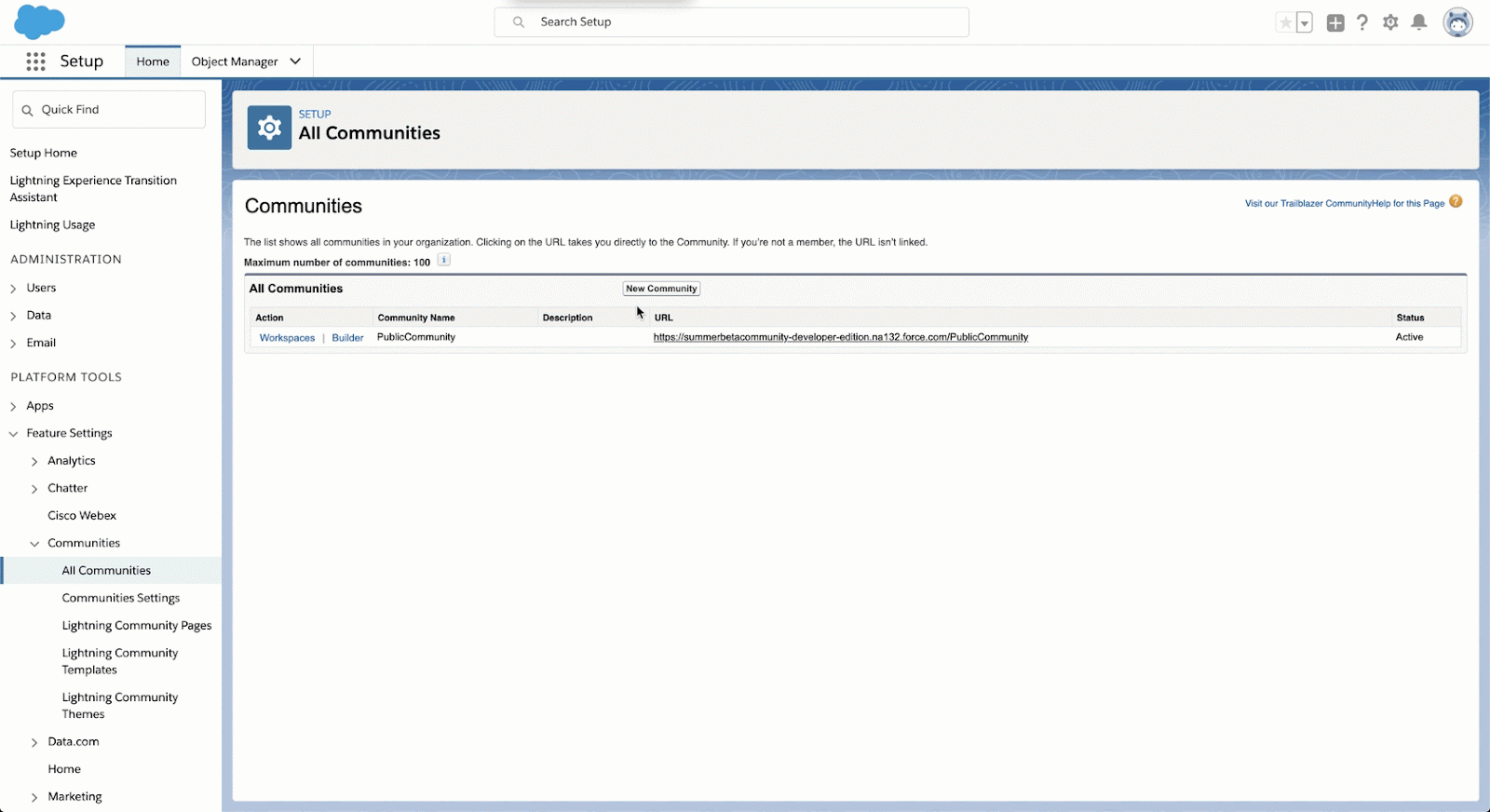Expand the Data.com node
Viewport: 1490px width, 812px height.
(x=34, y=743)
